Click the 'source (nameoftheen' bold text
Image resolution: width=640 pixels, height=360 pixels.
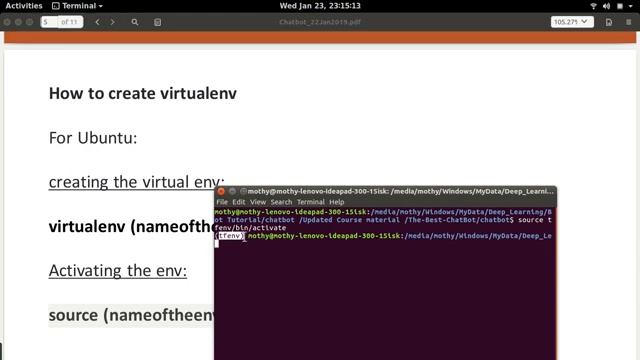[x=131, y=315]
